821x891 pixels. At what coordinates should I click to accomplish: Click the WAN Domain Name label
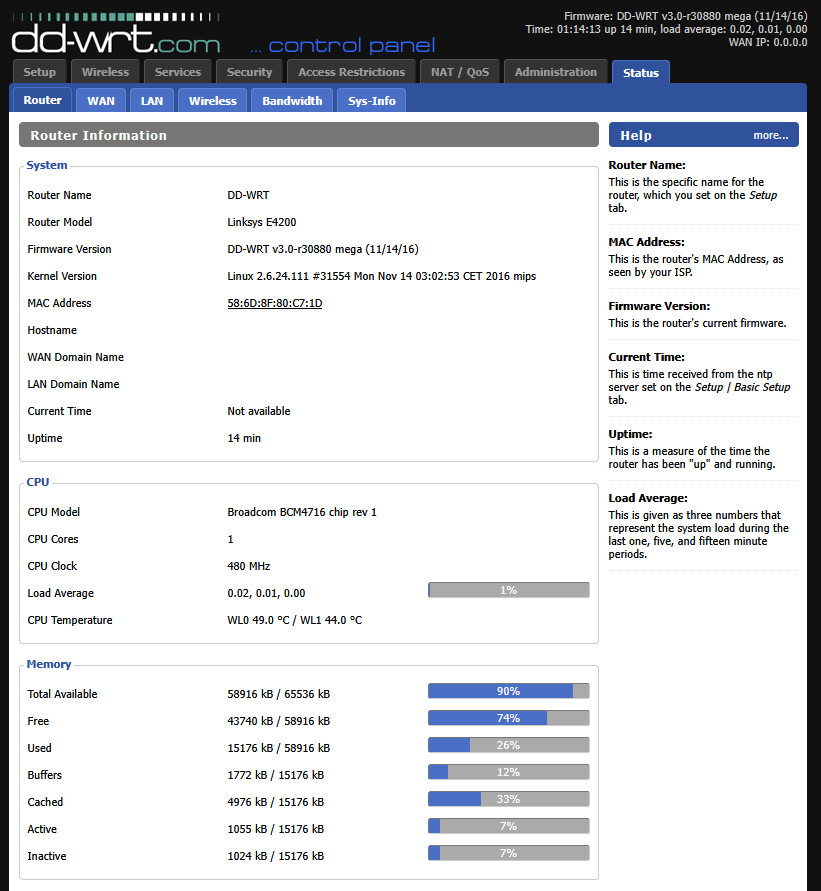76,357
